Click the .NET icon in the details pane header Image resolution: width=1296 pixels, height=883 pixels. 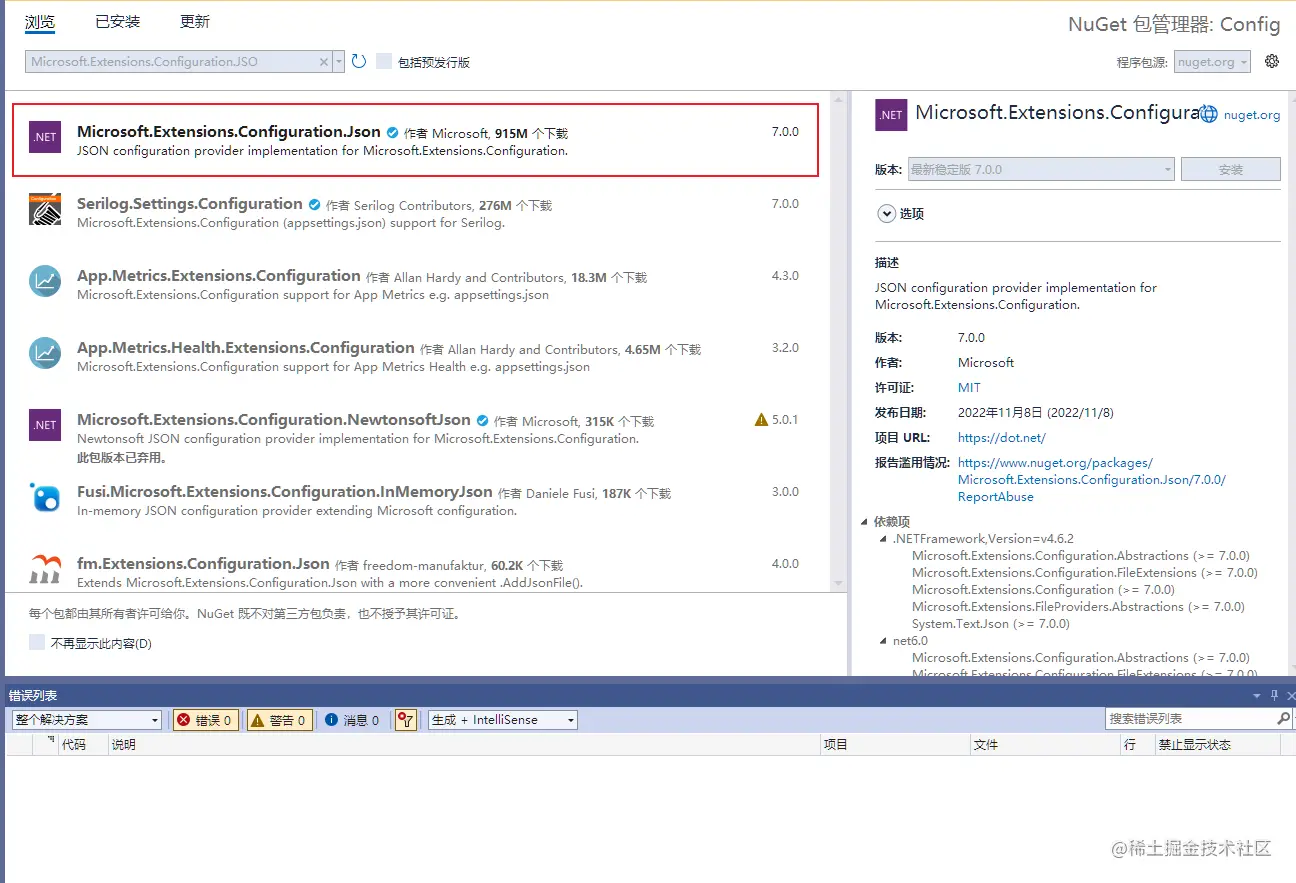point(891,114)
